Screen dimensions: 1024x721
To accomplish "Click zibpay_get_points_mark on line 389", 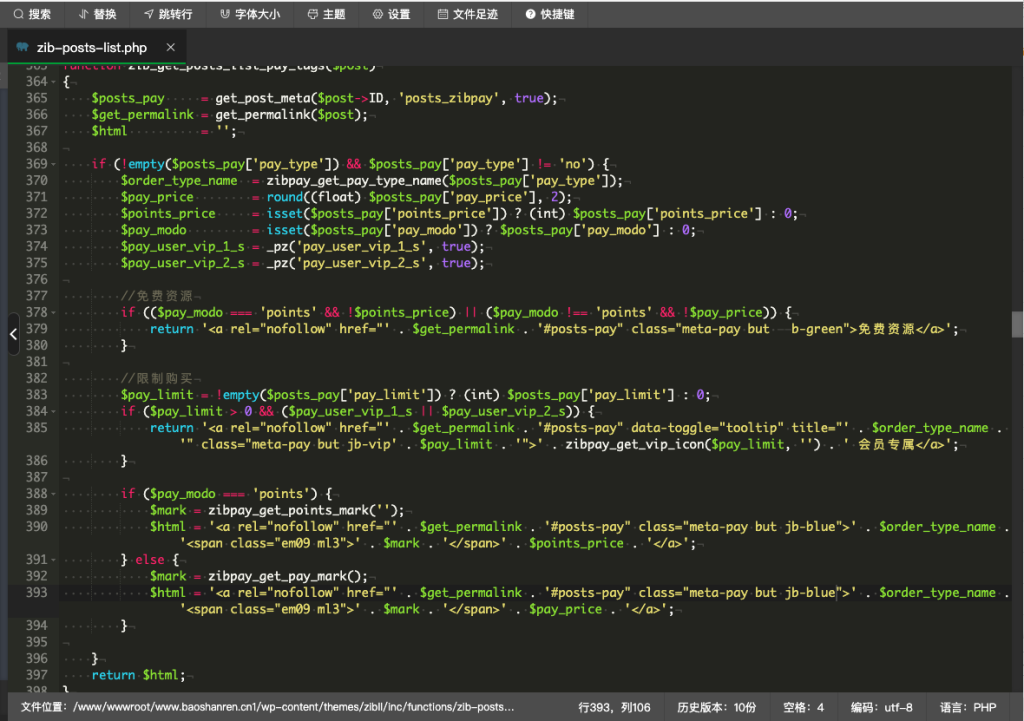I will [x=288, y=510].
